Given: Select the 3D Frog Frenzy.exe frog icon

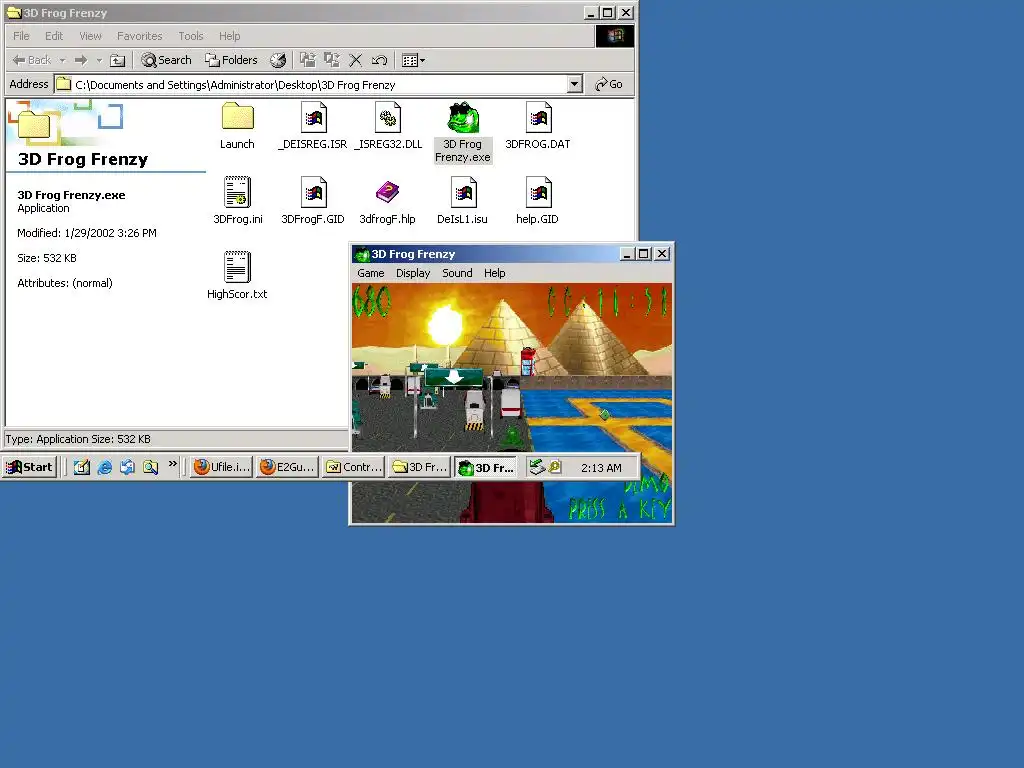Looking at the screenshot, I should click(x=463, y=118).
